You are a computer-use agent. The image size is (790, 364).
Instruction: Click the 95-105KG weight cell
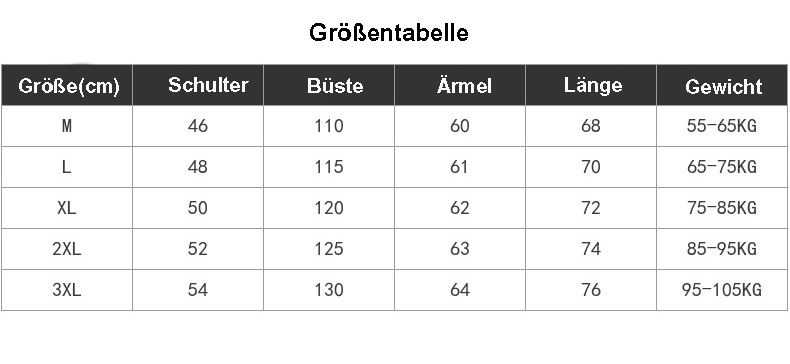click(721, 290)
